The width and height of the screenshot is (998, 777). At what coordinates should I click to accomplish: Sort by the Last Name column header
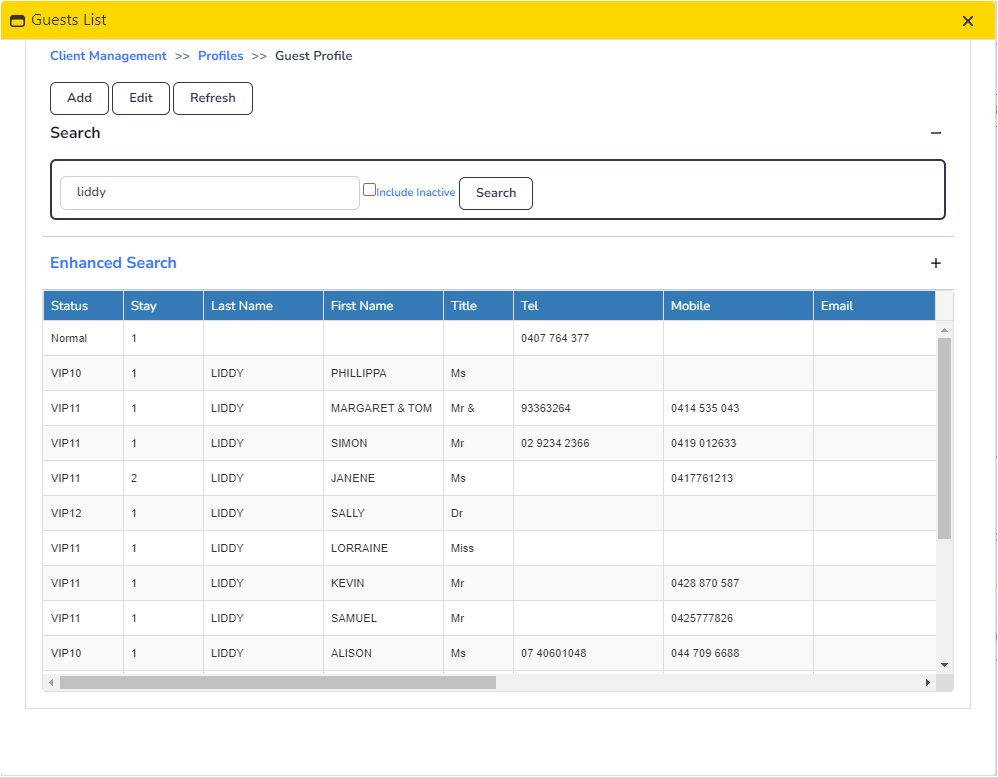coord(263,305)
